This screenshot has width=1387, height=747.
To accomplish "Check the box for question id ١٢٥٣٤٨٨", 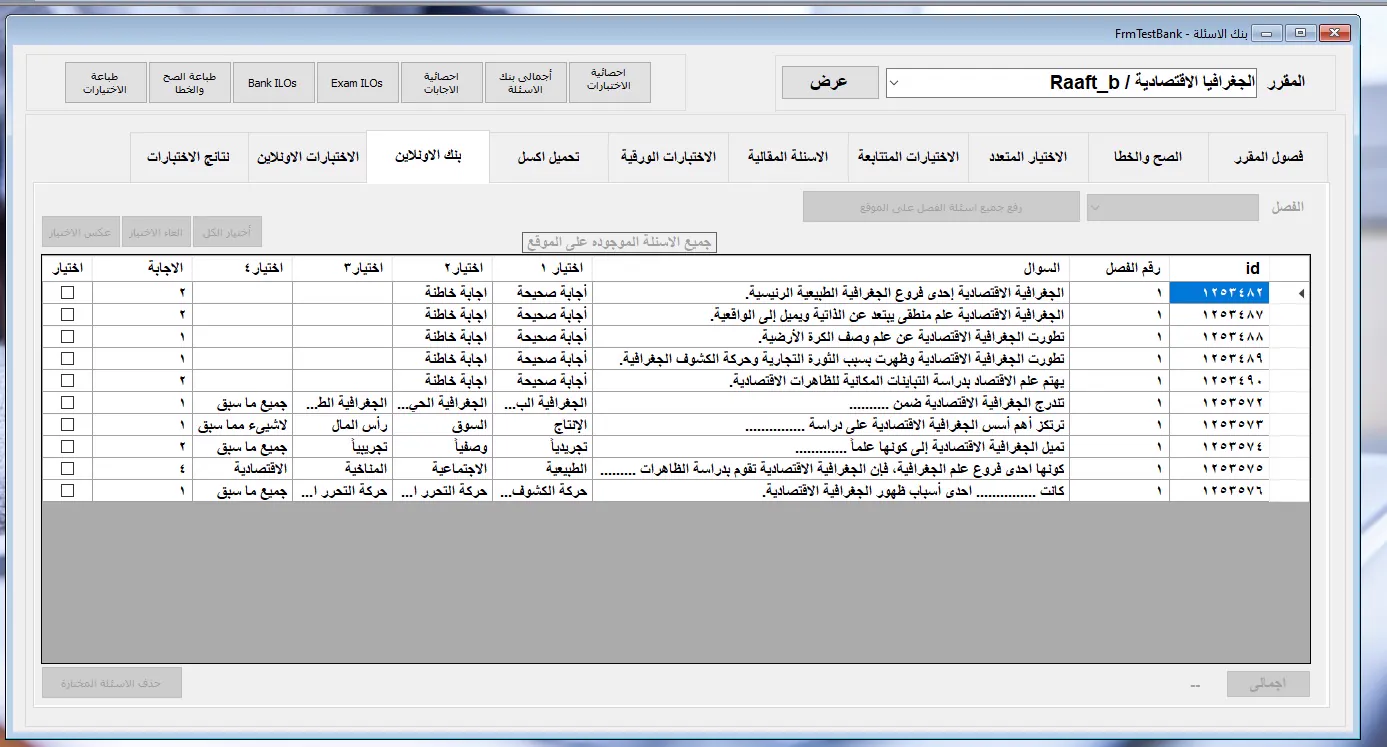I will 67,337.
